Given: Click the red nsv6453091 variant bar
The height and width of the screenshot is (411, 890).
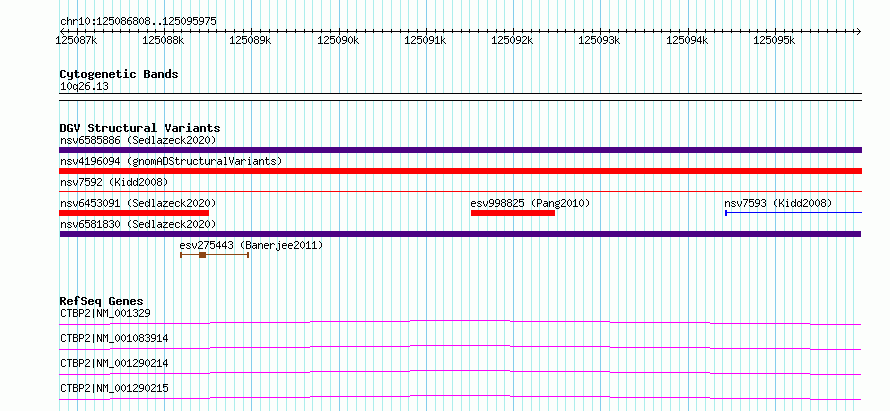Looking at the screenshot, I should point(134,213).
